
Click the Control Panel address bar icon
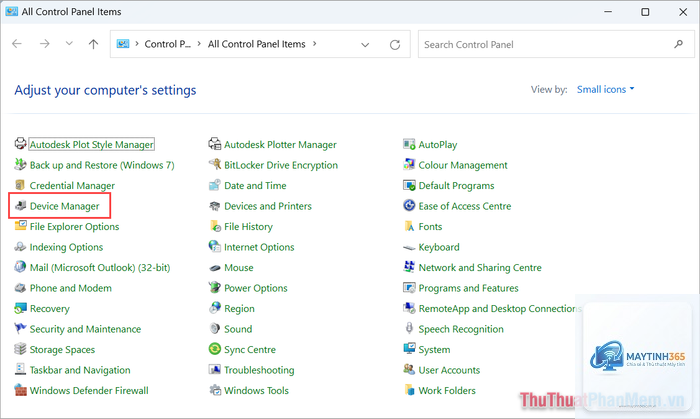point(123,44)
